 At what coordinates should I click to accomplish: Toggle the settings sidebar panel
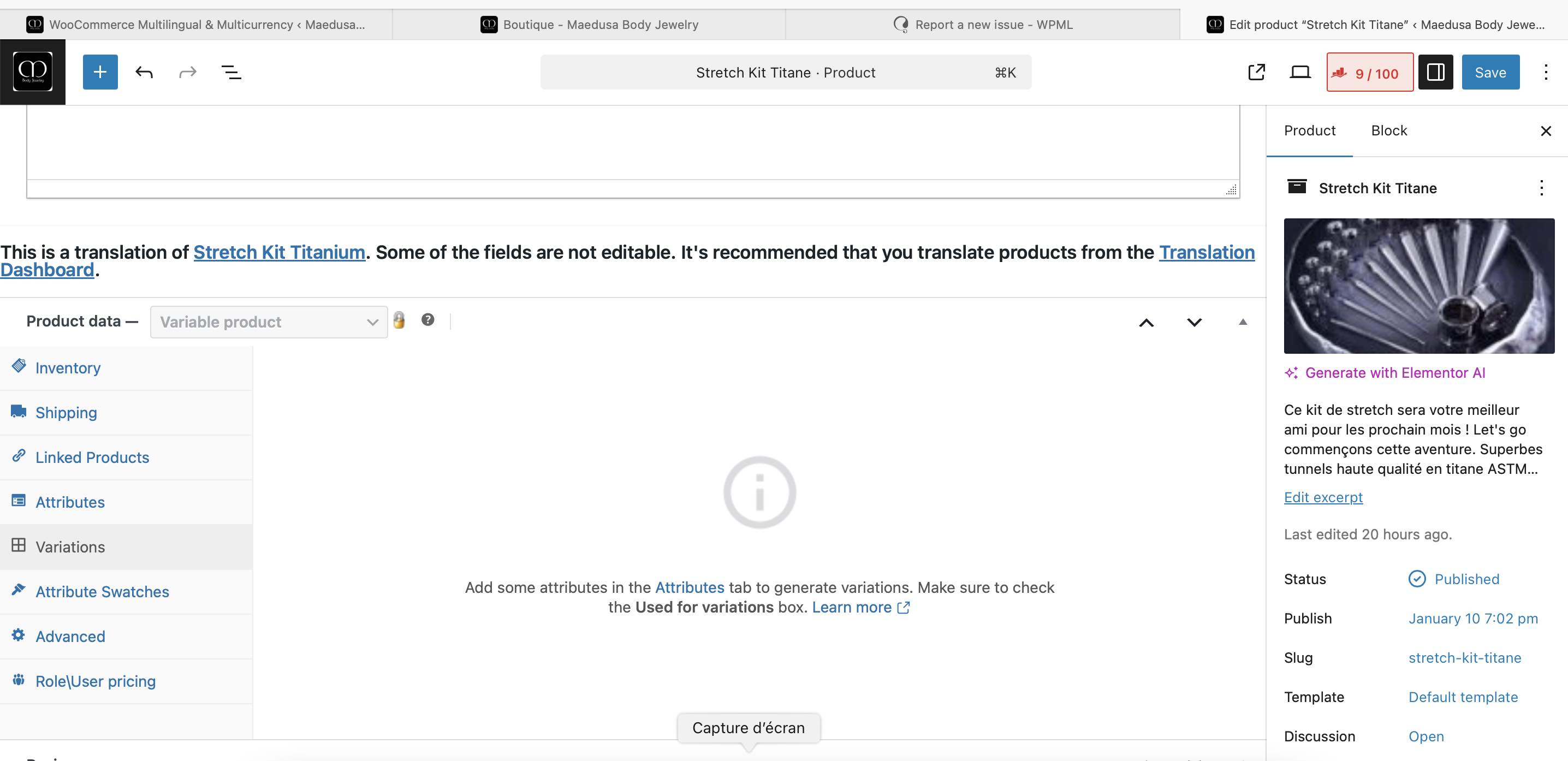pyautogui.click(x=1435, y=72)
